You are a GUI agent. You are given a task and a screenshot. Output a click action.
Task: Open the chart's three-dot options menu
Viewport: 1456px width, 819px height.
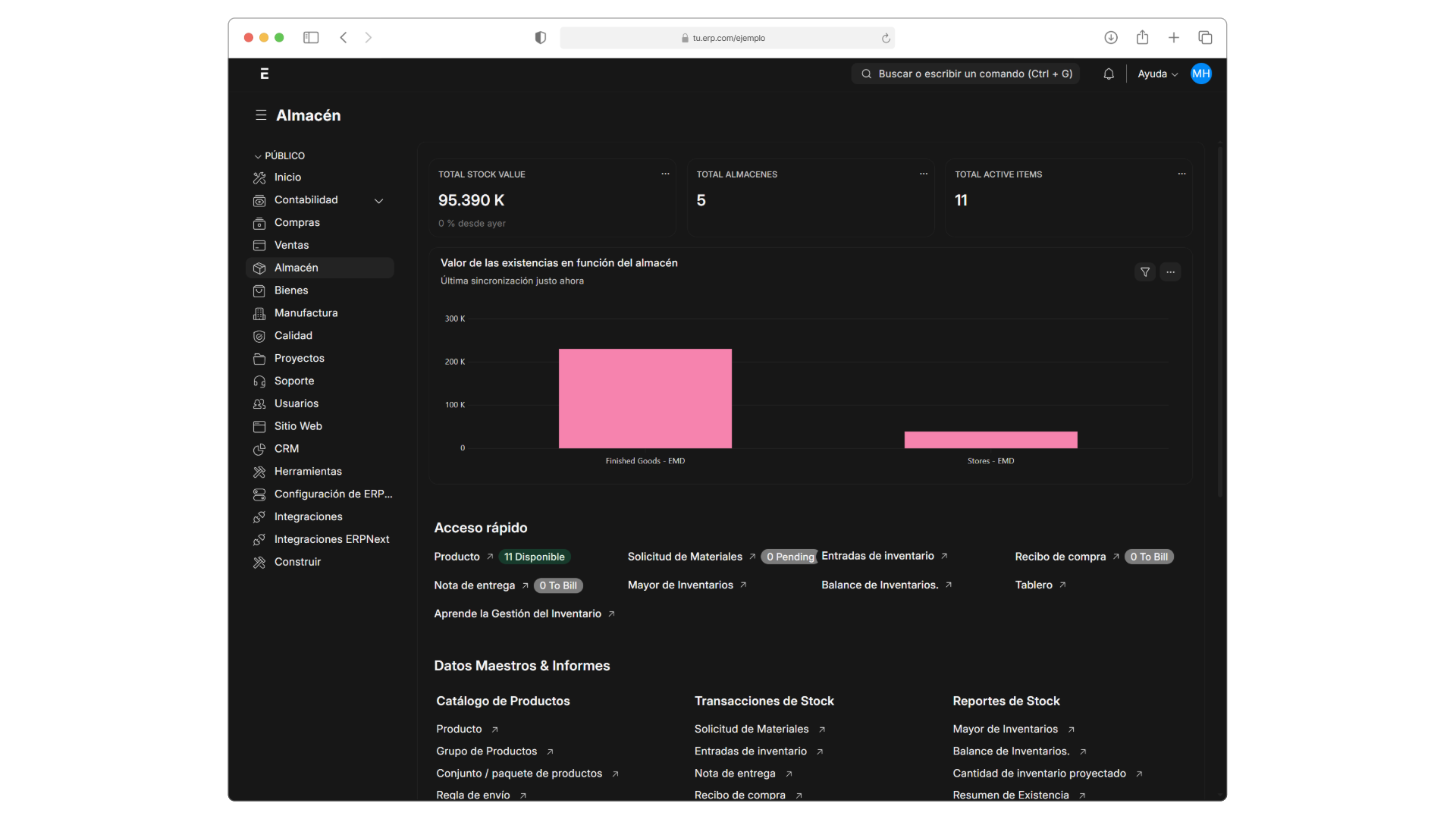click(1170, 272)
